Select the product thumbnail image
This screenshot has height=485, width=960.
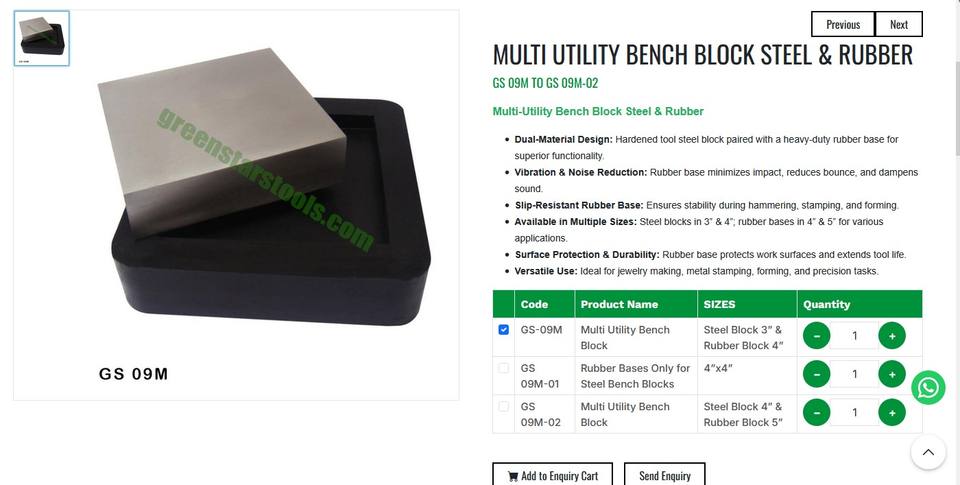[42, 38]
